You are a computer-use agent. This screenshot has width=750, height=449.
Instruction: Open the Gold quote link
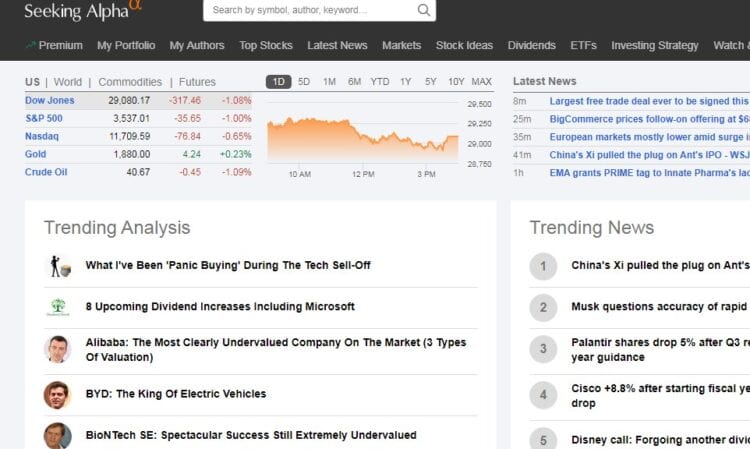(x=35, y=154)
